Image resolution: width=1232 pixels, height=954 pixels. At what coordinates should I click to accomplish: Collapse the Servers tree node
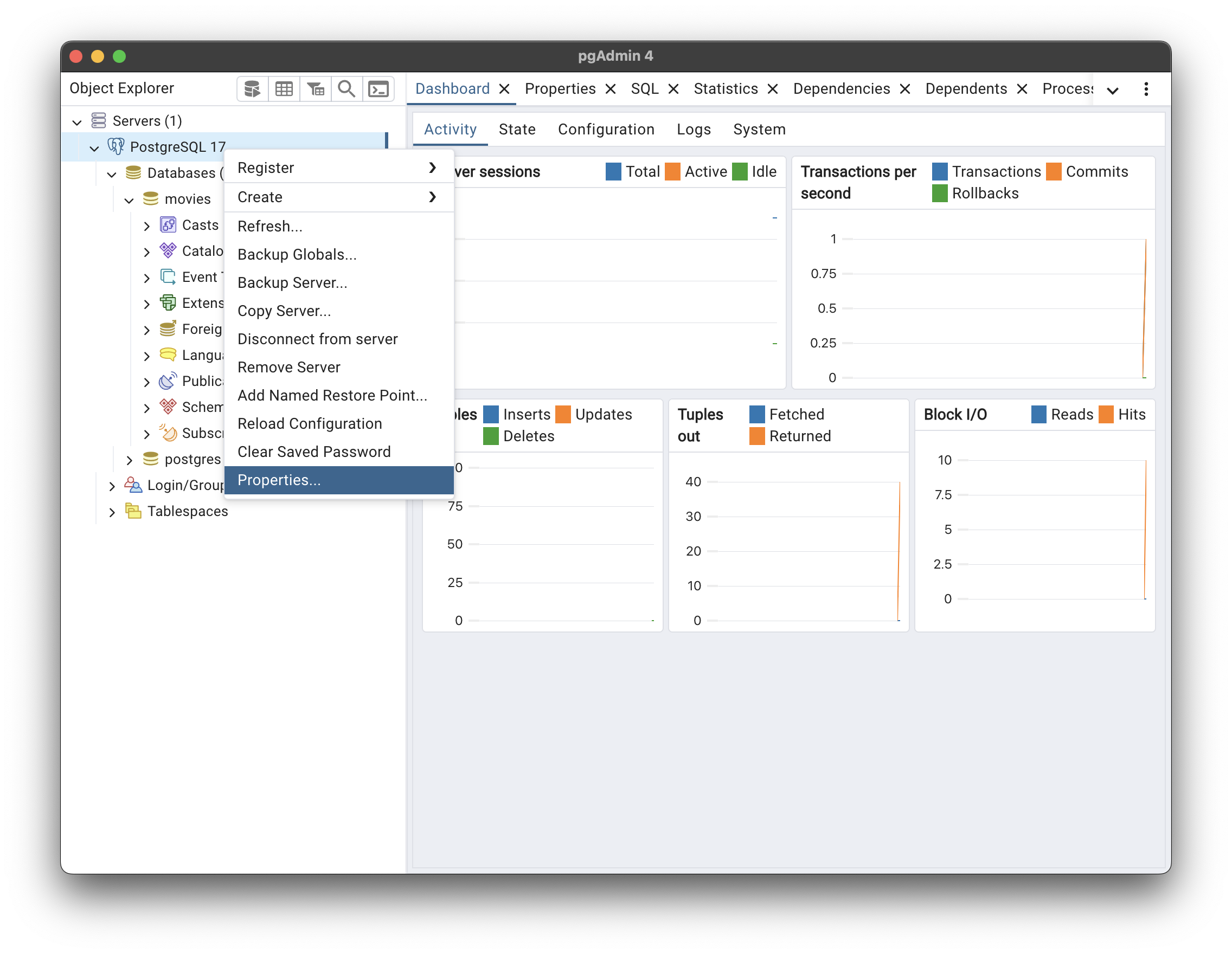pos(78,122)
